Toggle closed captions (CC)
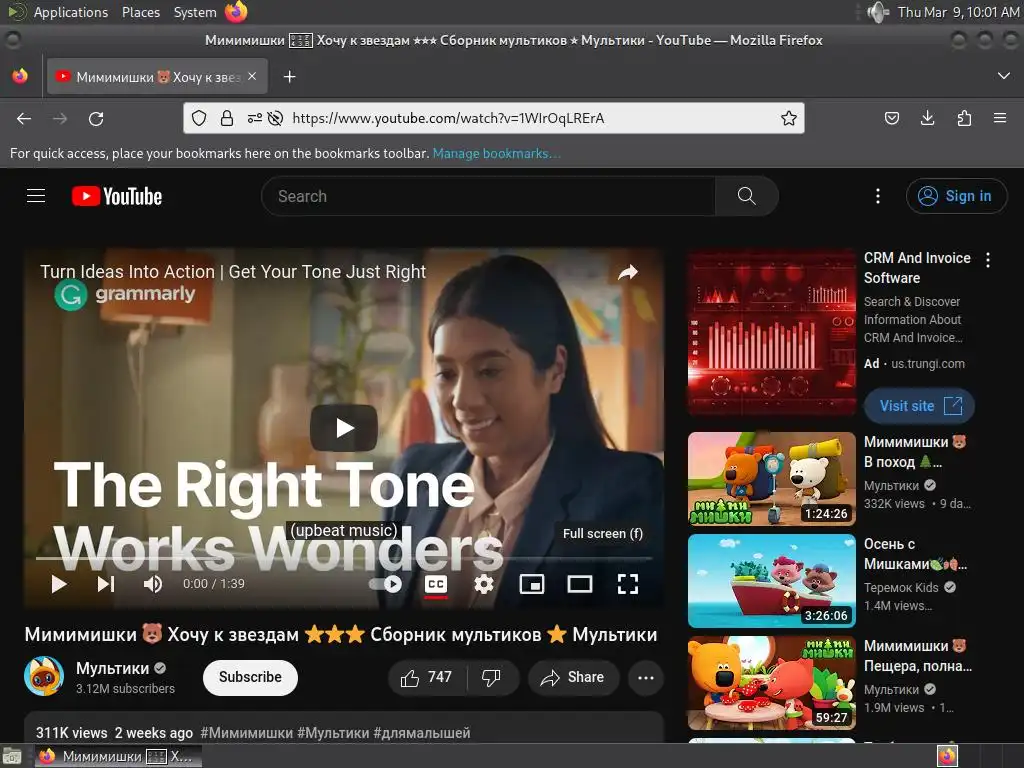The width and height of the screenshot is (1024, 768). [x=436, y=584]
